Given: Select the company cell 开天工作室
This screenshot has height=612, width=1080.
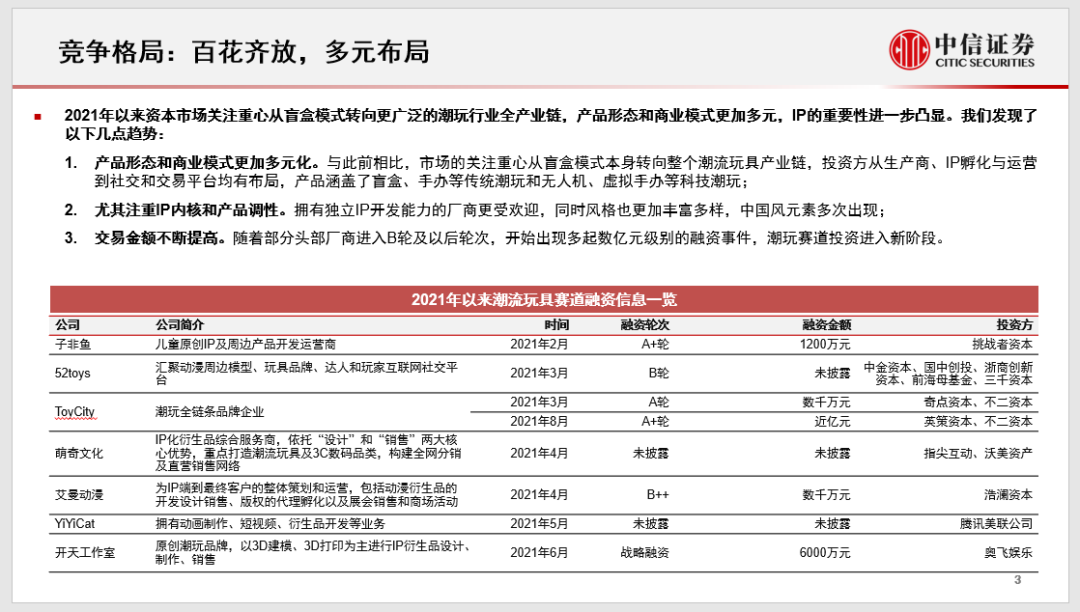Looking at the screenshot, I should click(85, 553).
